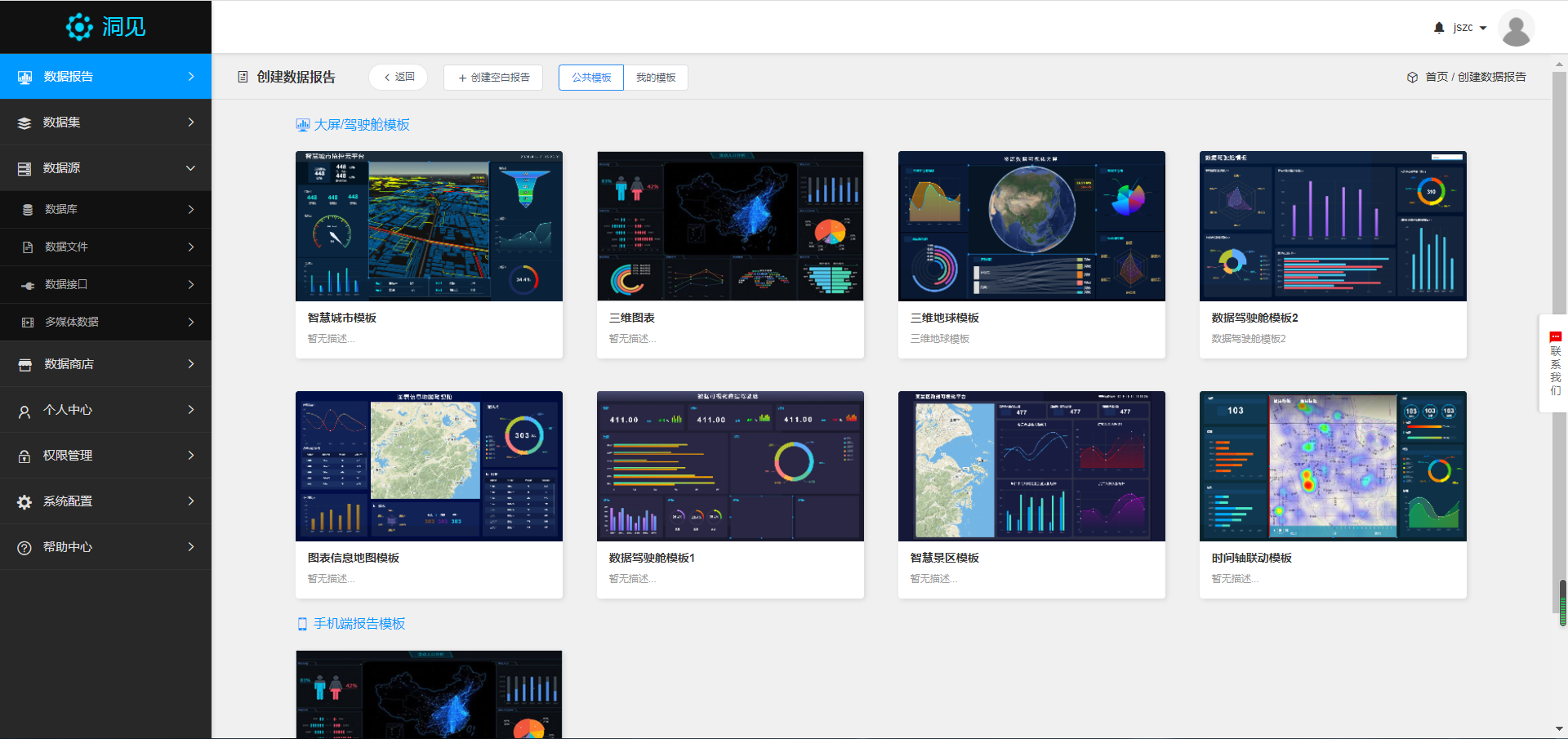
Task: Click the report page icon beside 创建数据报告
Action: (243, 77)
